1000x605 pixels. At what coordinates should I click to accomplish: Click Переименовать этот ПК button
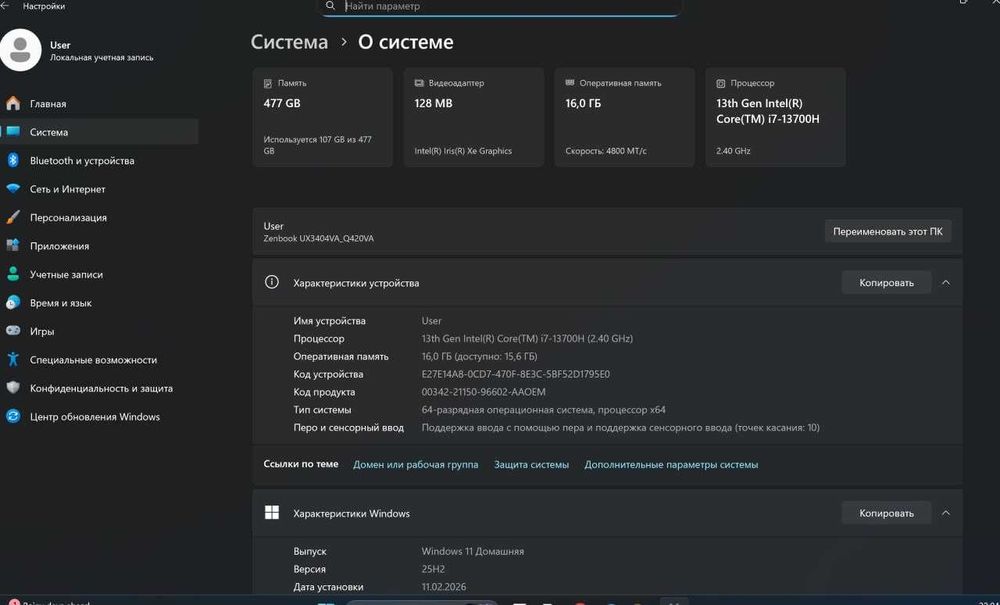pyautogui.click(x=888, y=231)
